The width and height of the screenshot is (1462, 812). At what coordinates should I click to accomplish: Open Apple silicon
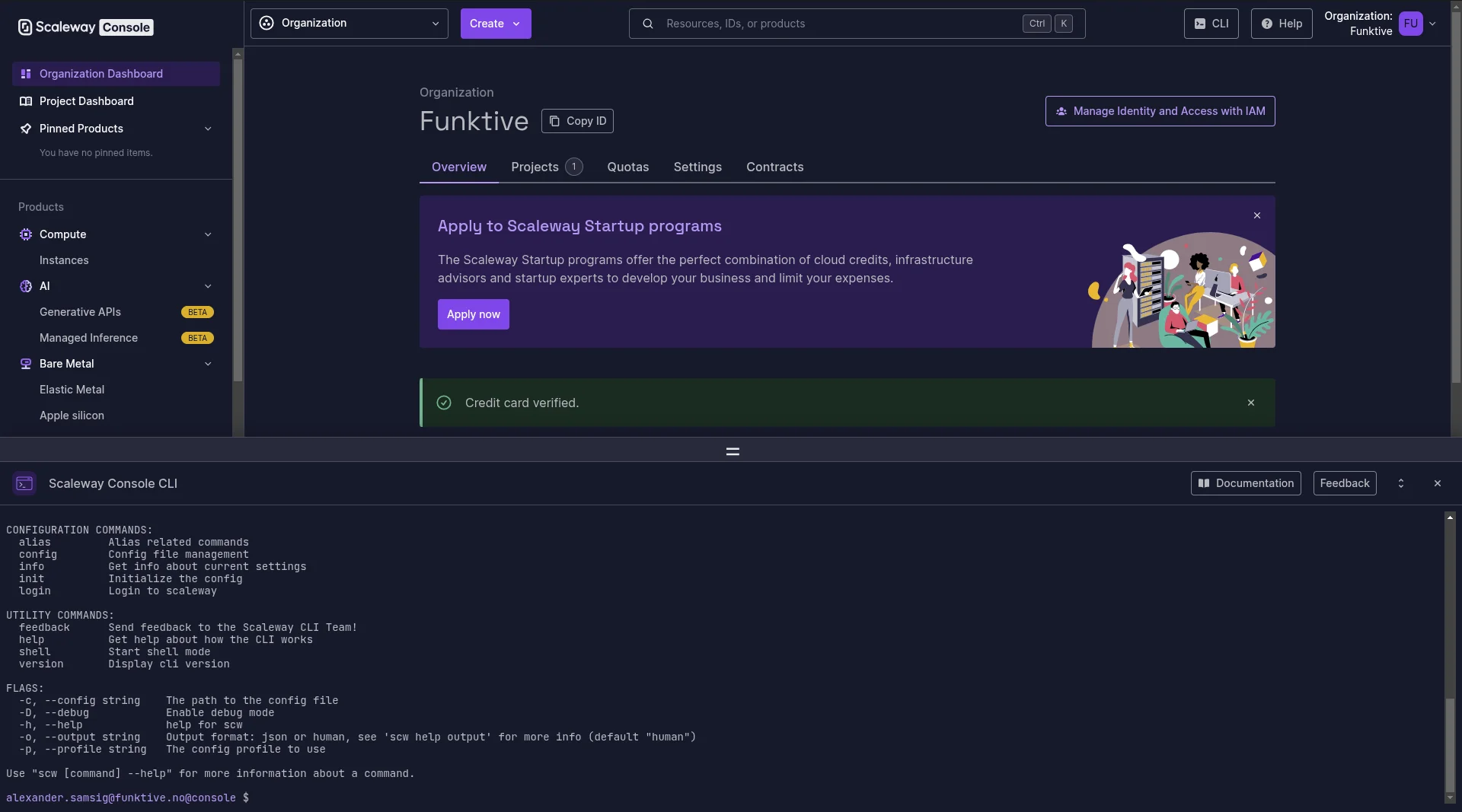click(72, 416)
